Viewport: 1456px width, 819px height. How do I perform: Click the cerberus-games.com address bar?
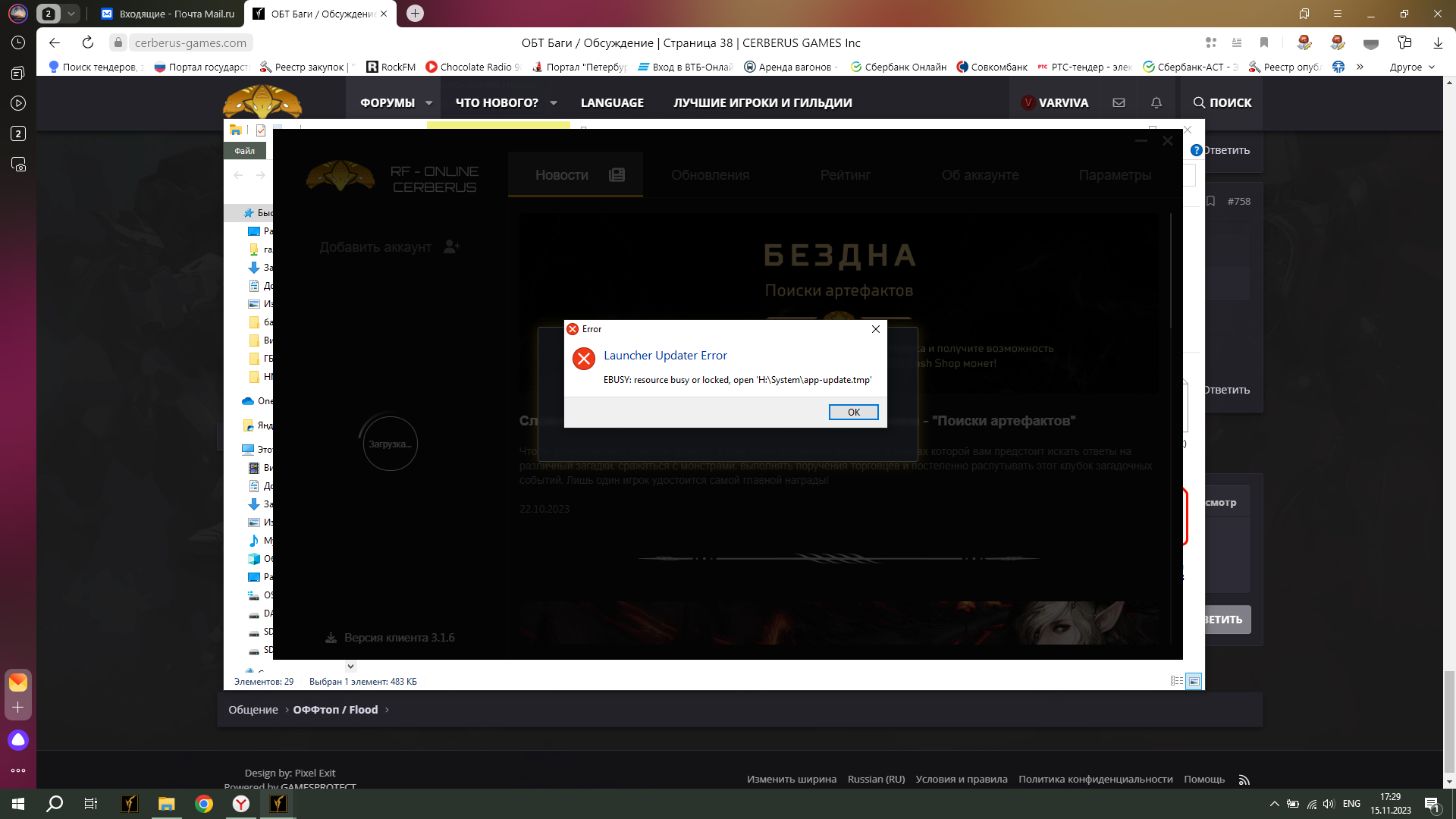(x=190, y=42)
